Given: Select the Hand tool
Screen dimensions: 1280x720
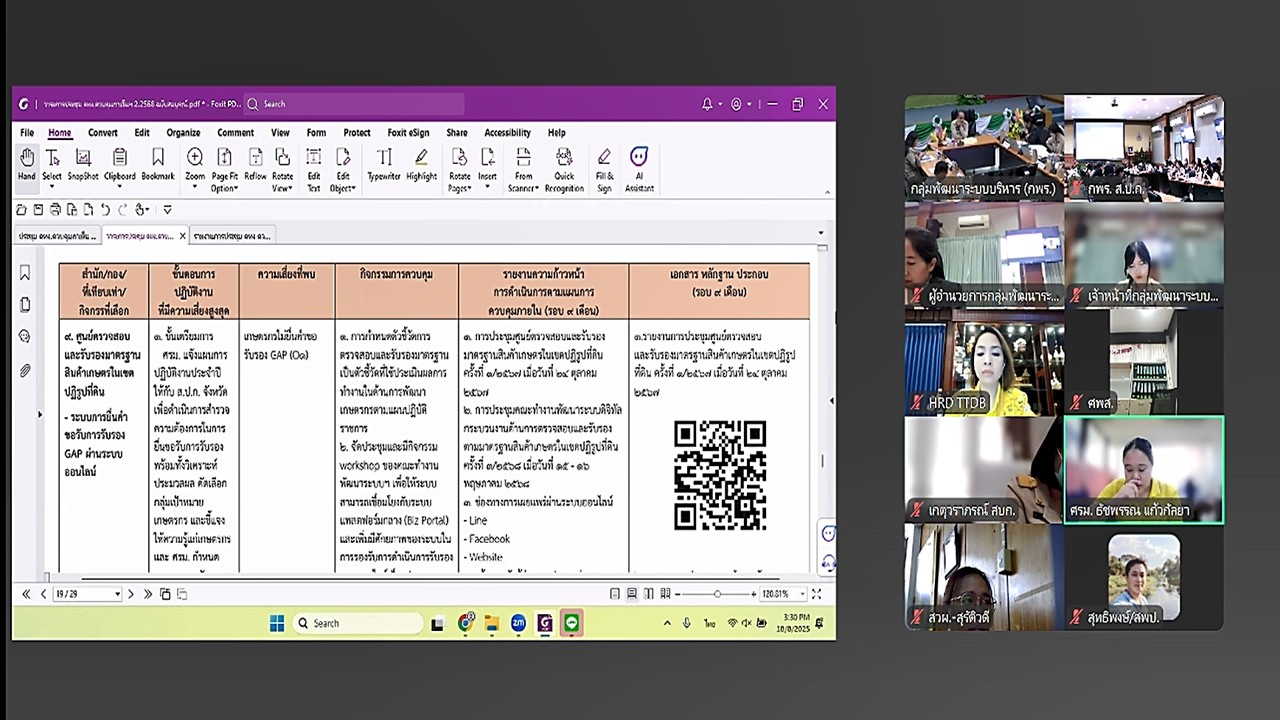Looking at the screenshot, I should [x=27, y=165].
